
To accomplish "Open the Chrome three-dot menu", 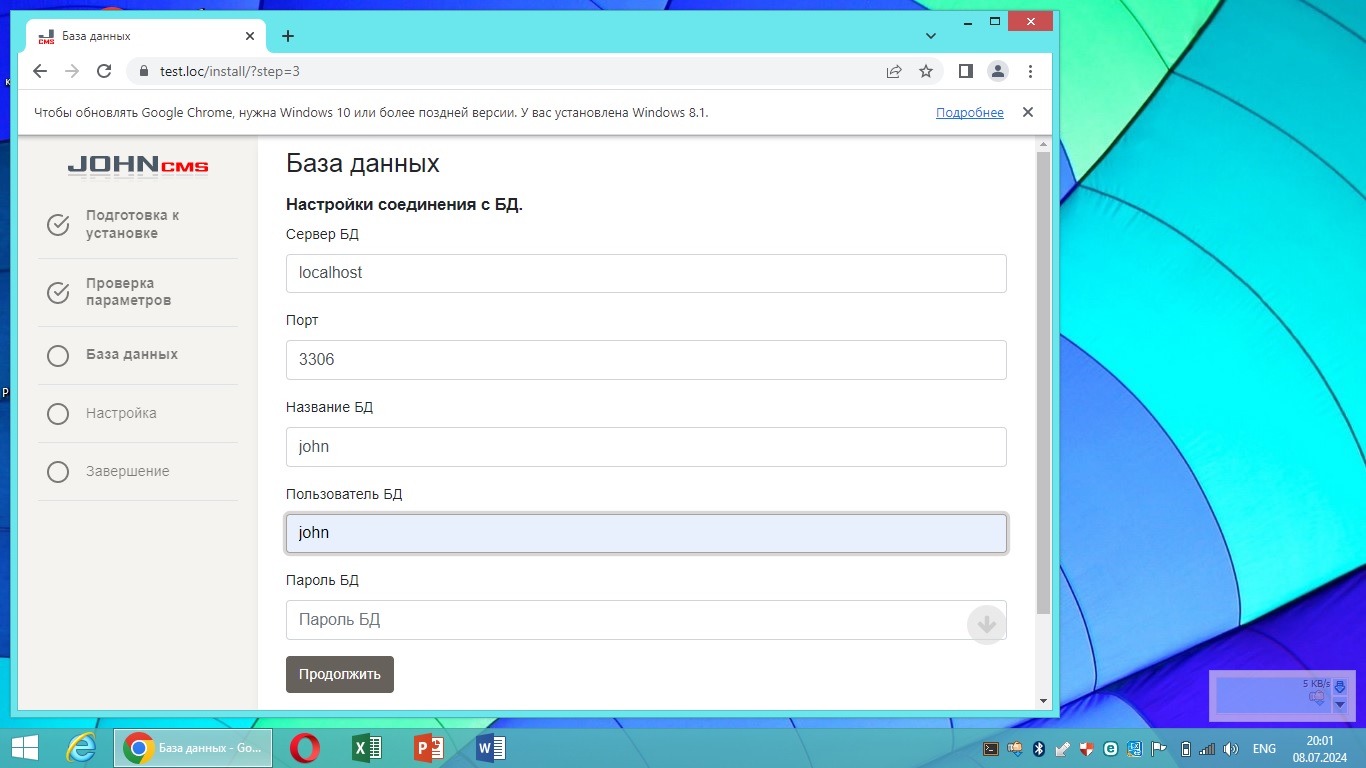I will (1030, 71).
